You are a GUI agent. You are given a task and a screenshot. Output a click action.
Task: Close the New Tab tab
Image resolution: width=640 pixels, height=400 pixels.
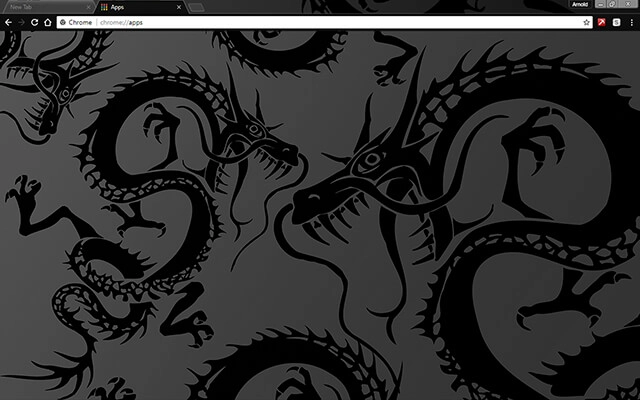click(89, 7)
